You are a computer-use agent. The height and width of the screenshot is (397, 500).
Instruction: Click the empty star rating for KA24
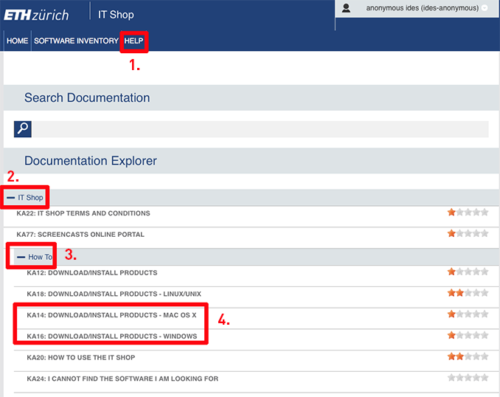(468, 378)
